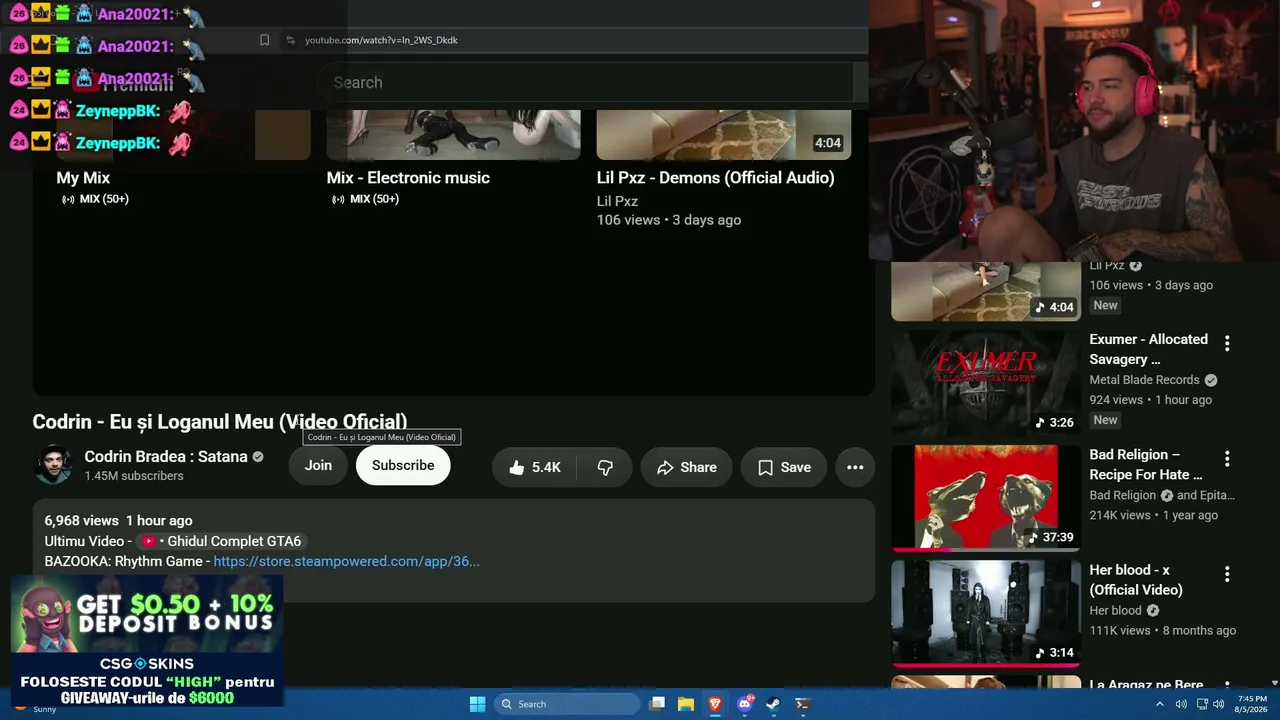The height and width of the screenshot is (720, 1280).
Task: Open more actions menu beside the Save button
Action: click(855, 467)
